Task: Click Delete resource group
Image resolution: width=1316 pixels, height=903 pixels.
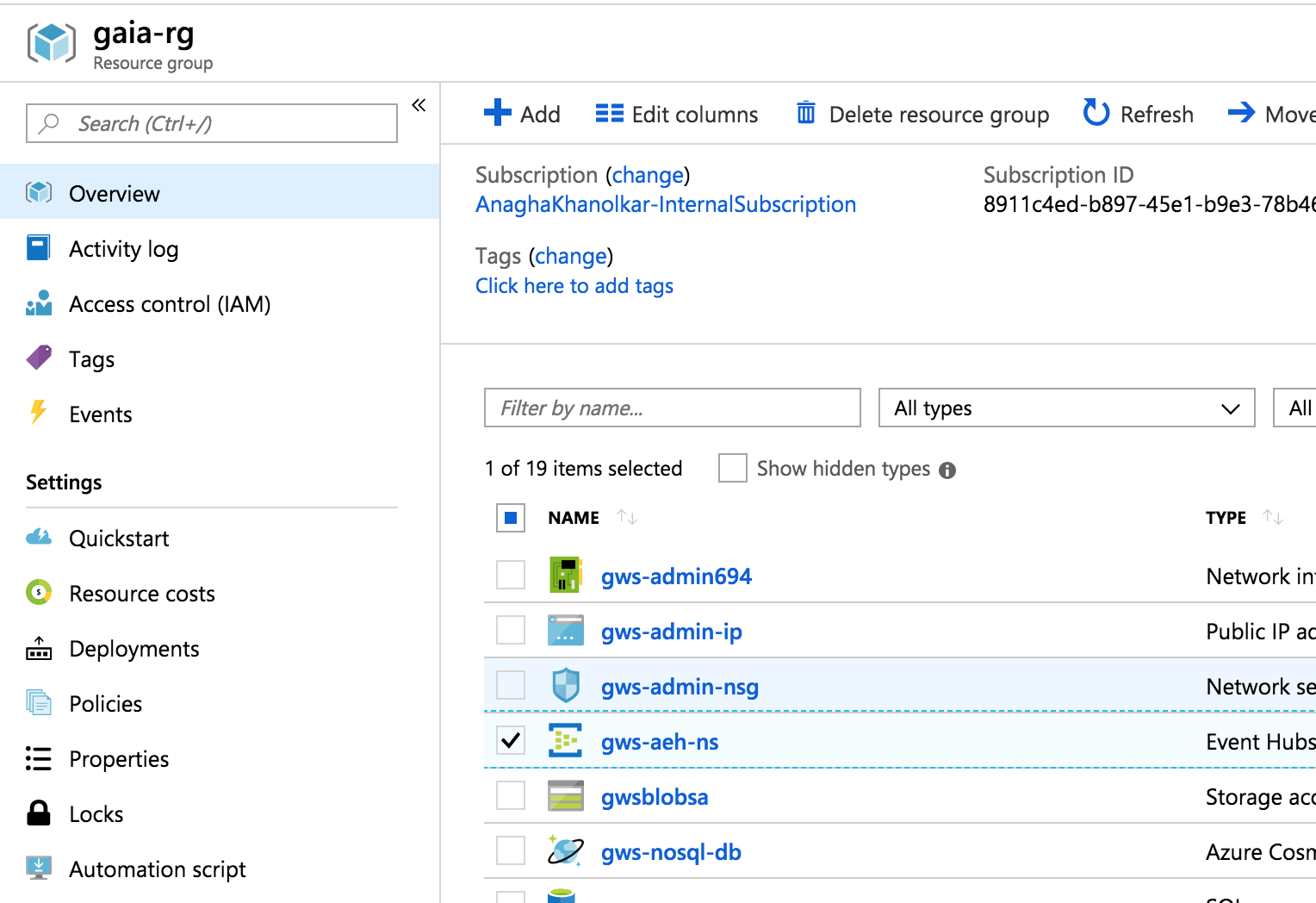Action: (x=939, y=115)
